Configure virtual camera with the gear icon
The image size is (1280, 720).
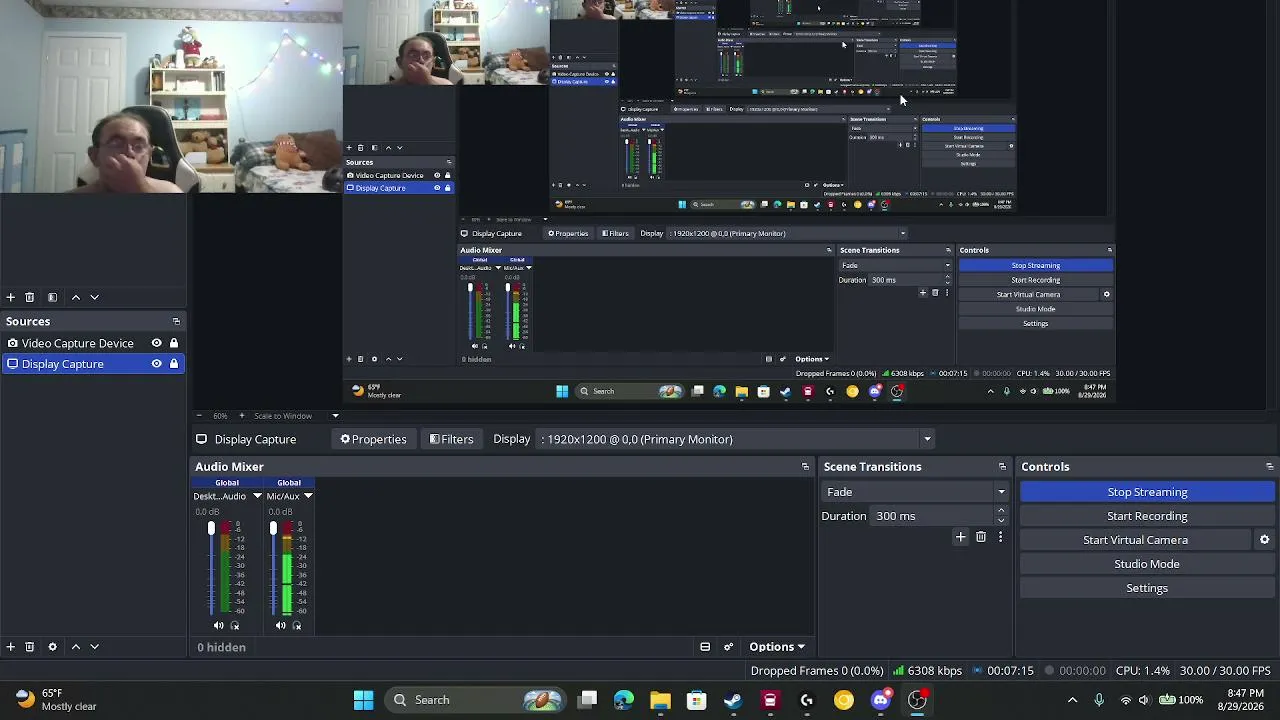coord(1264,540)
